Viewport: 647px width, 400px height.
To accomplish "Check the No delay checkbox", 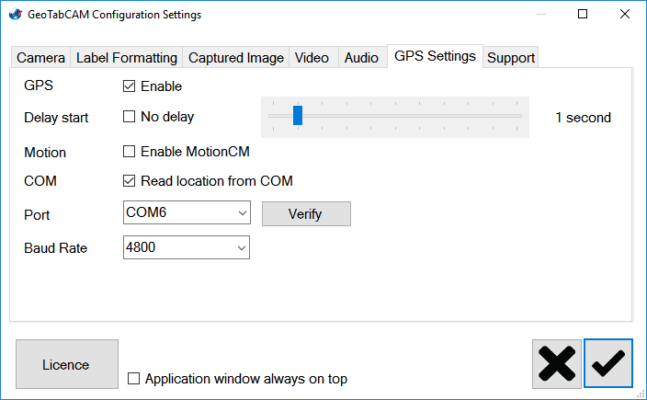I will 129,116.
